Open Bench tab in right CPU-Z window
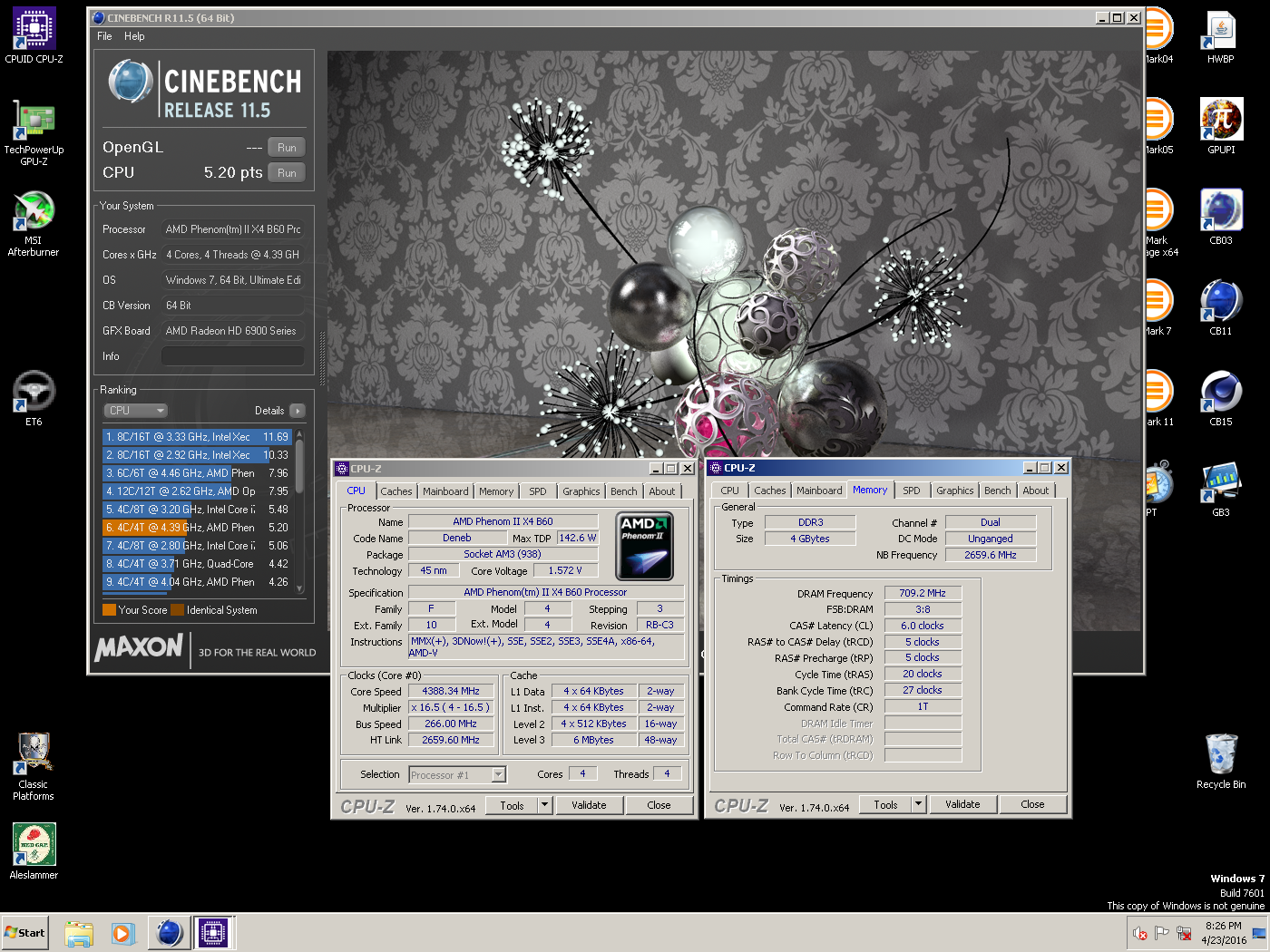 [998, 491]
